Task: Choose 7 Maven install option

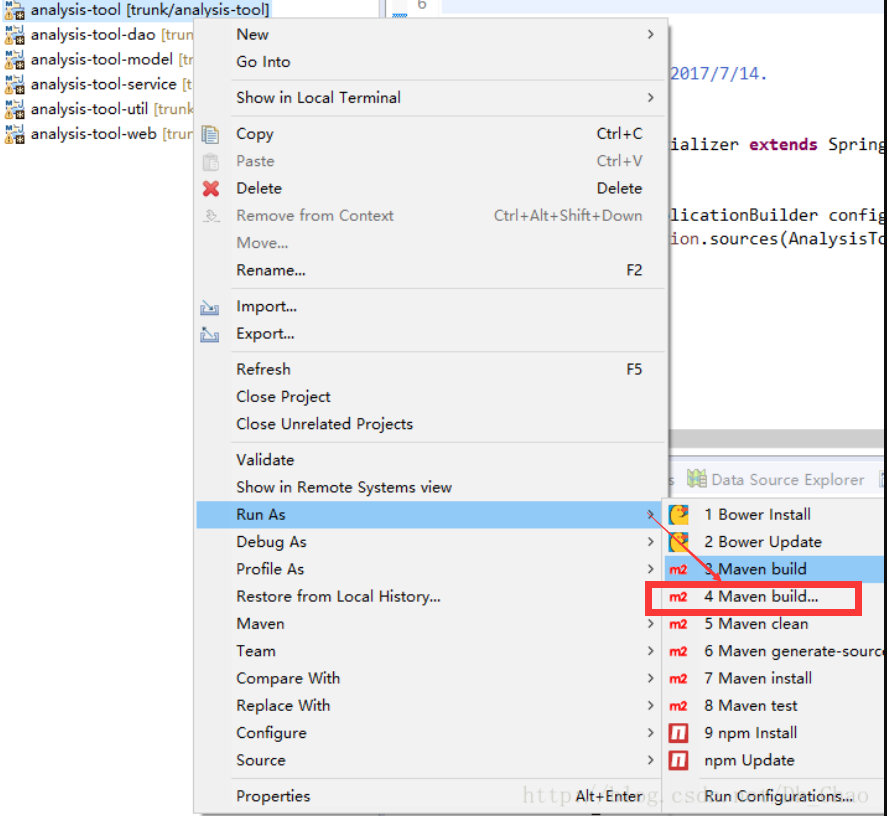Action: 775,678
